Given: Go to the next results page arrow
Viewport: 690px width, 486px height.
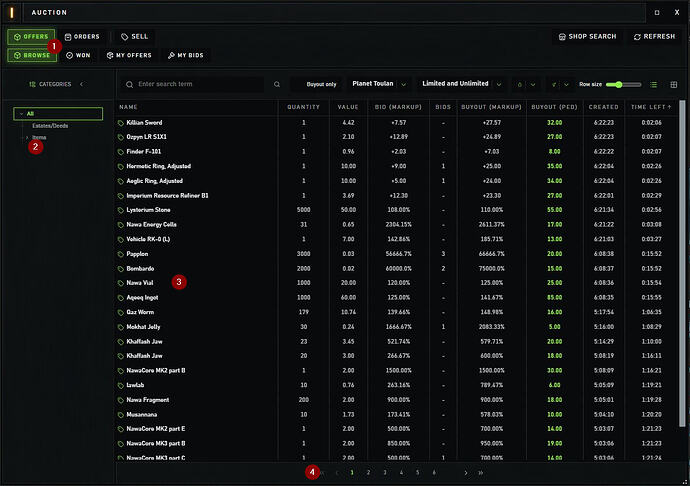Looking at the screenshot, I should pos(466,472).
